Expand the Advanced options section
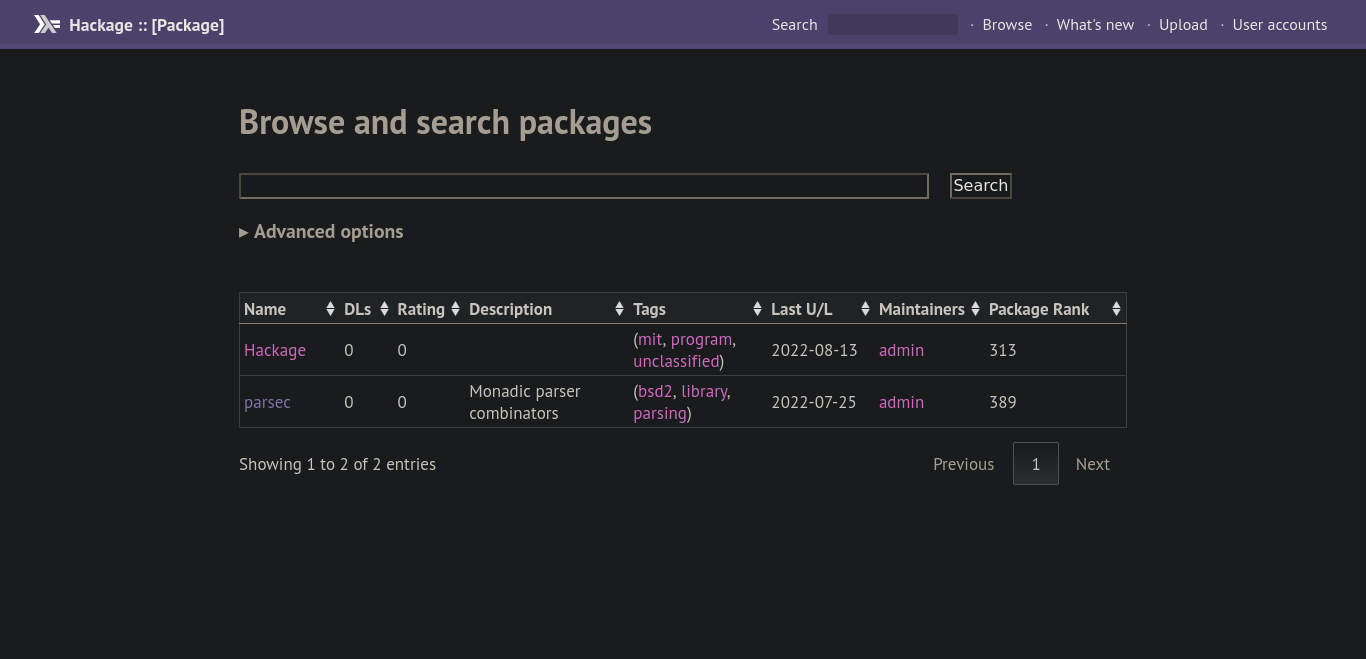The height and width of the screenshot is (659, 1366). [x=321, y=231]
